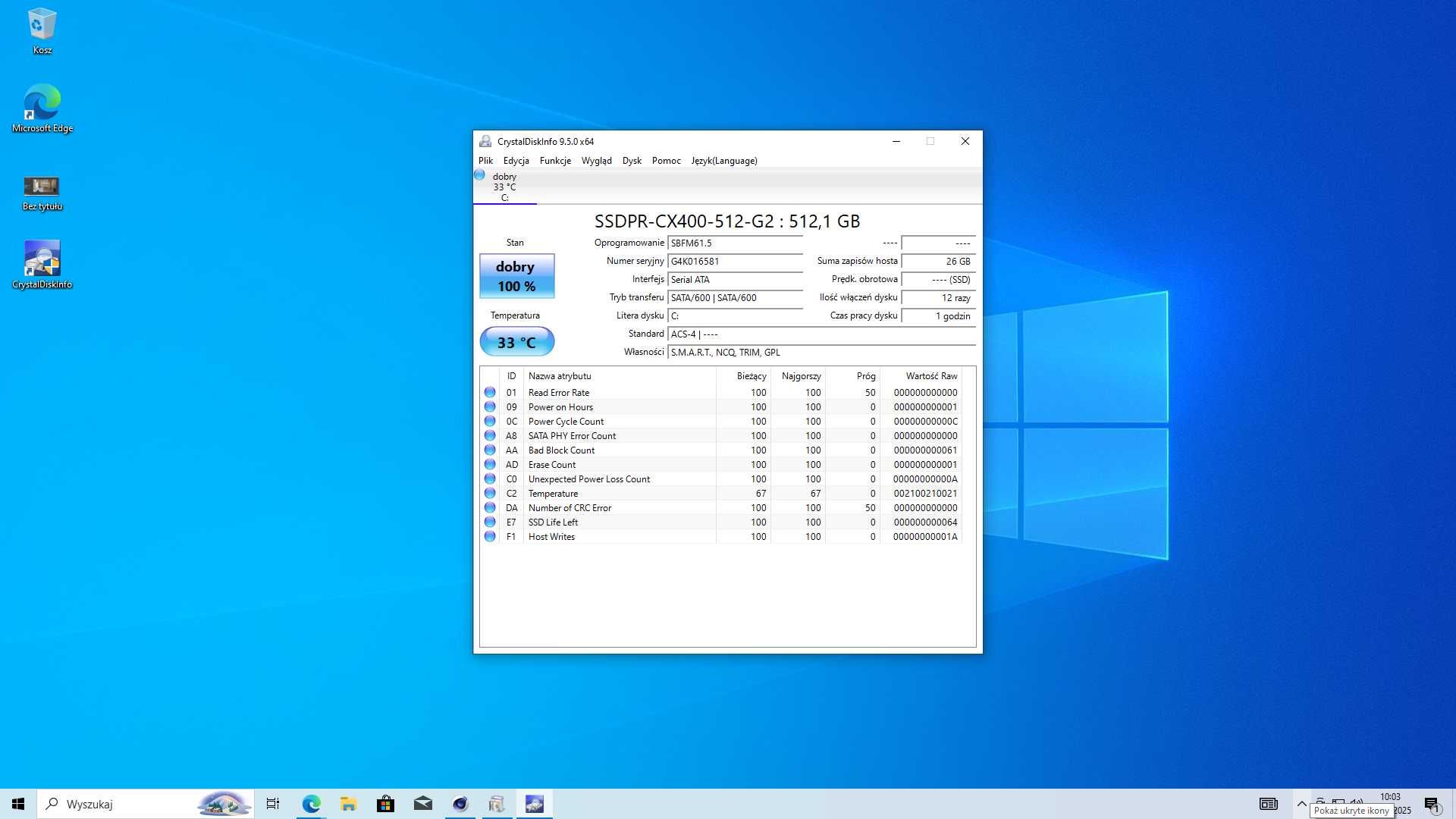Image resolution: width=1456 pixels, height=819 pixels.
Task: Open the Windows Start menu
Action: [x=18, y=804]
